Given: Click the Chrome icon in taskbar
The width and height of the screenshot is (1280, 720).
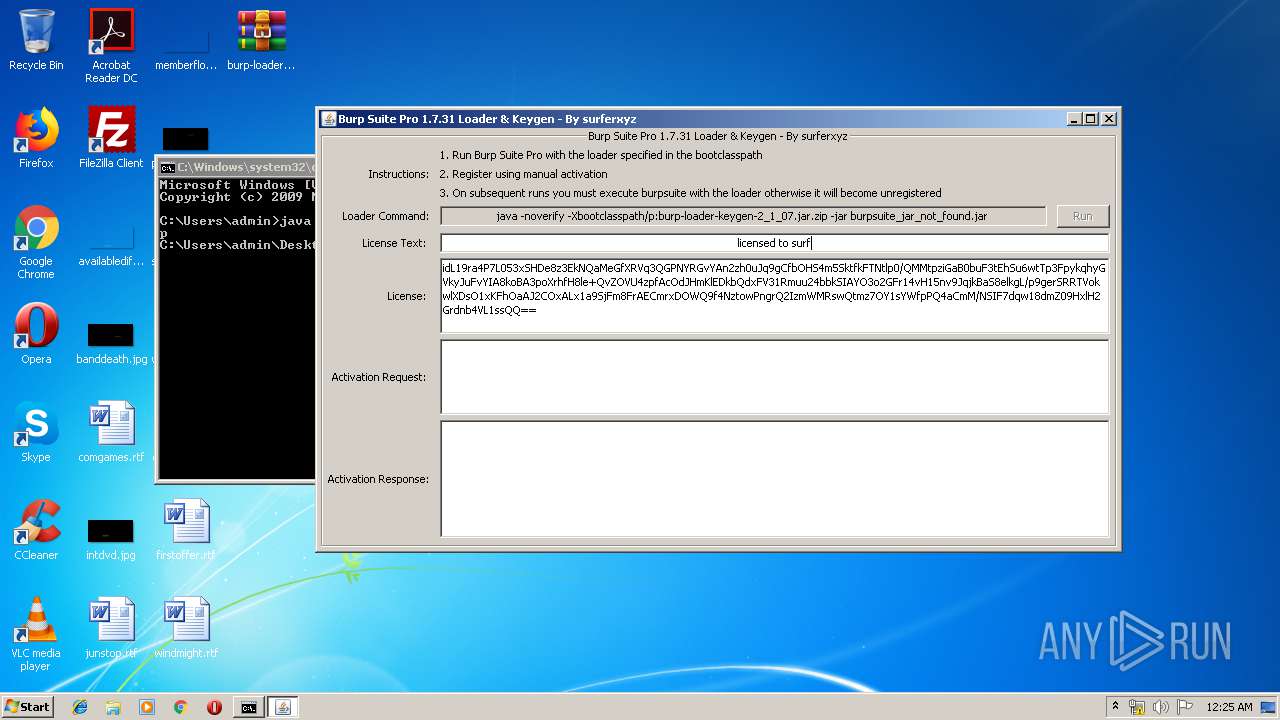Looking at the screenshot, I should (x=180, y=707).
